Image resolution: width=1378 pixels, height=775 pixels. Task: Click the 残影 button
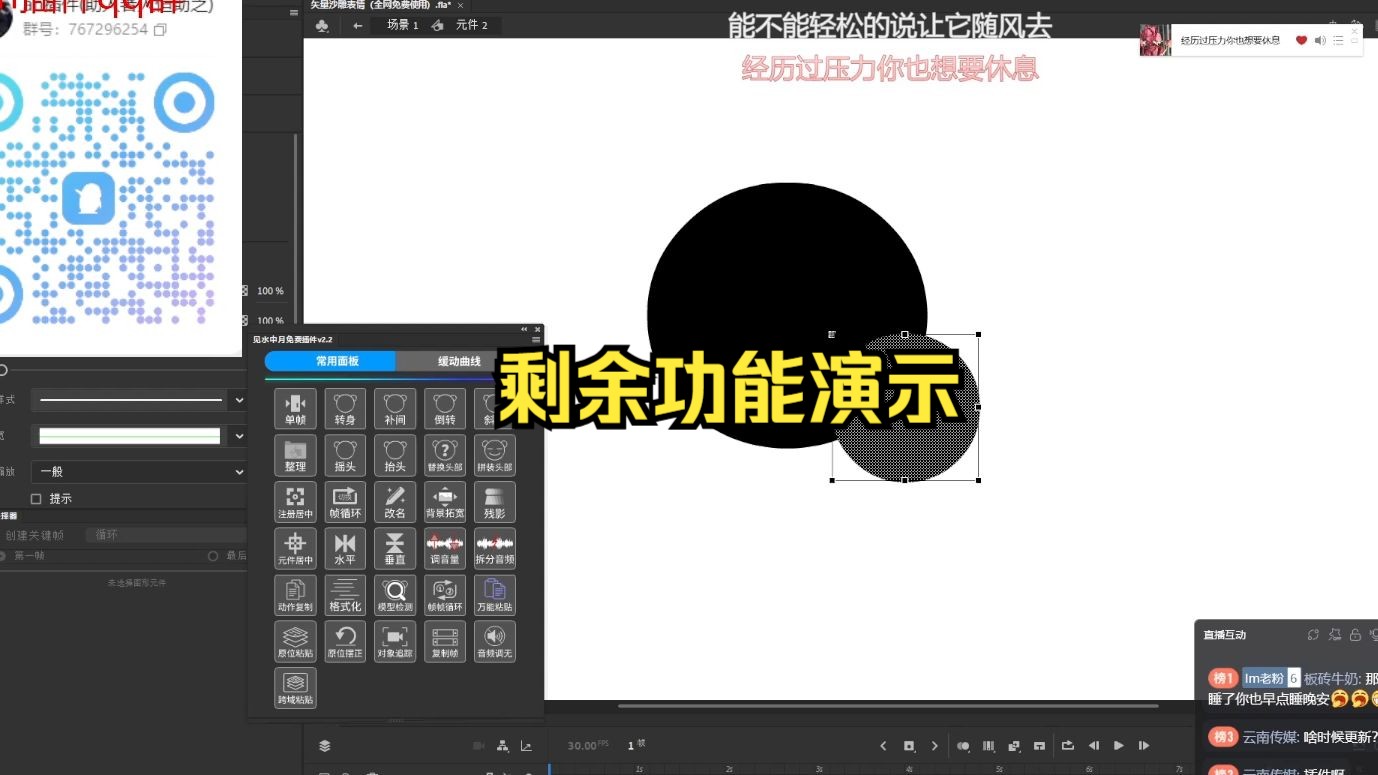tap(495, 502)
